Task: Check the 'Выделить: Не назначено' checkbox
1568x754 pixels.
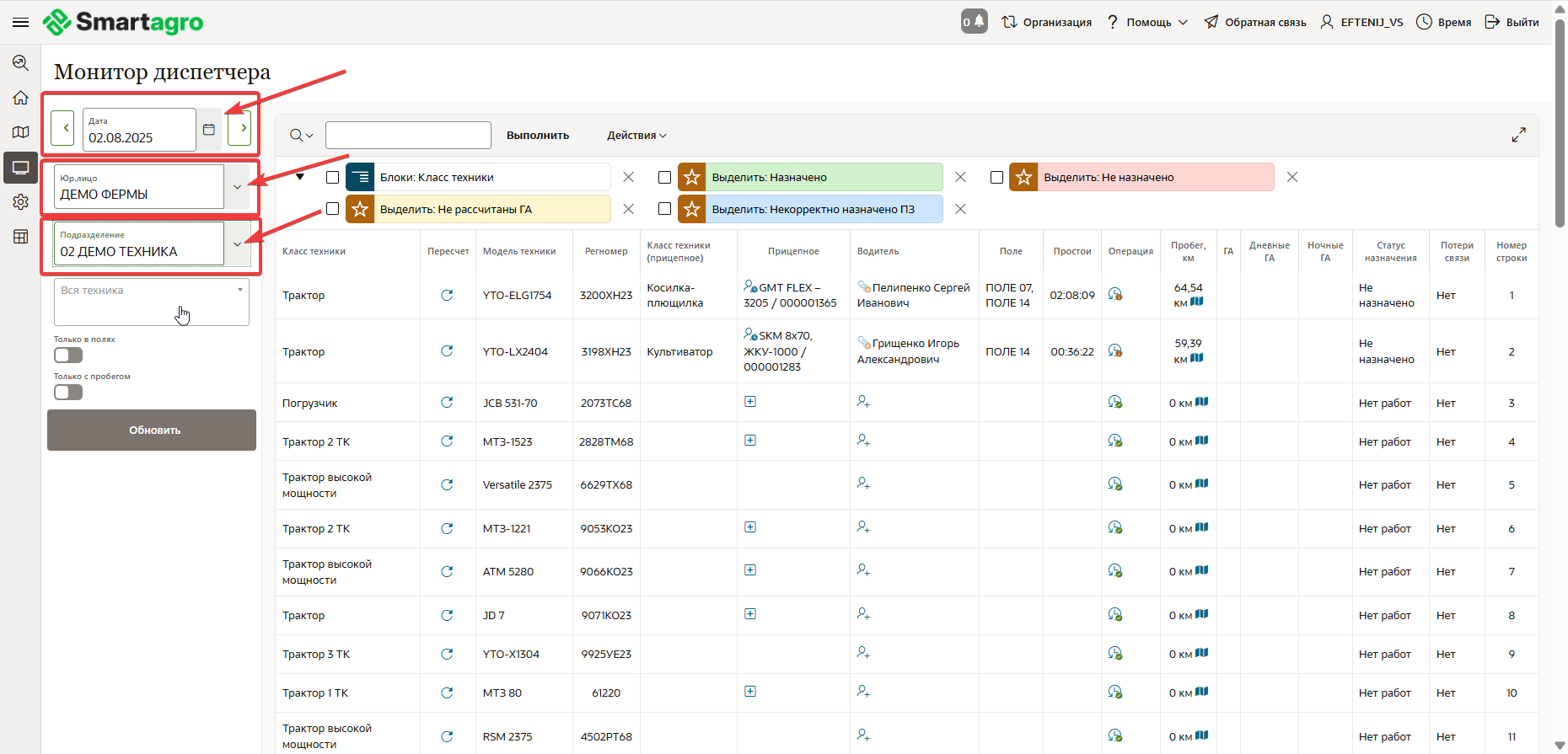Action: (x=996, y=178)
